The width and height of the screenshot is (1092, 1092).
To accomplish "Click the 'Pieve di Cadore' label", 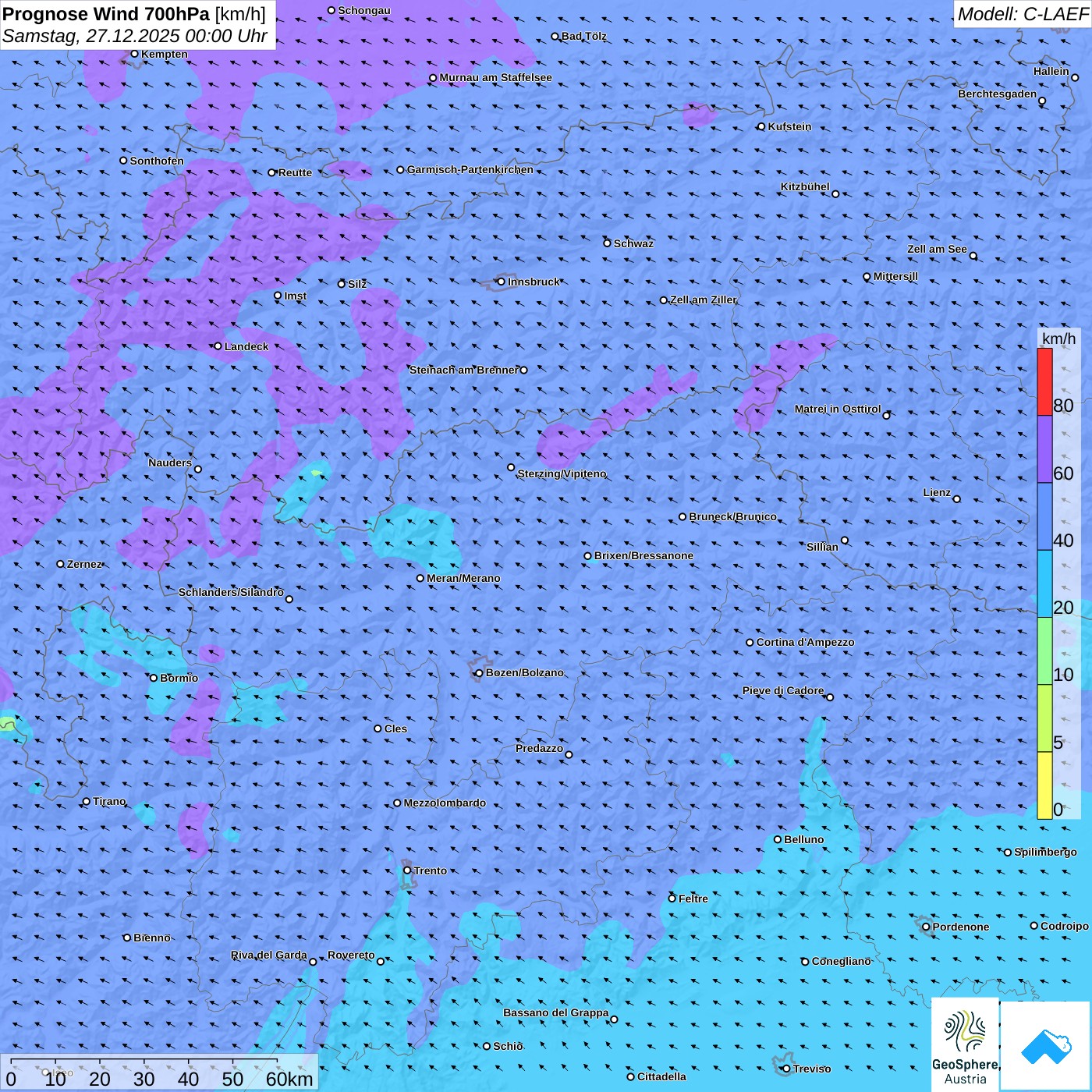I will [782, 690].
